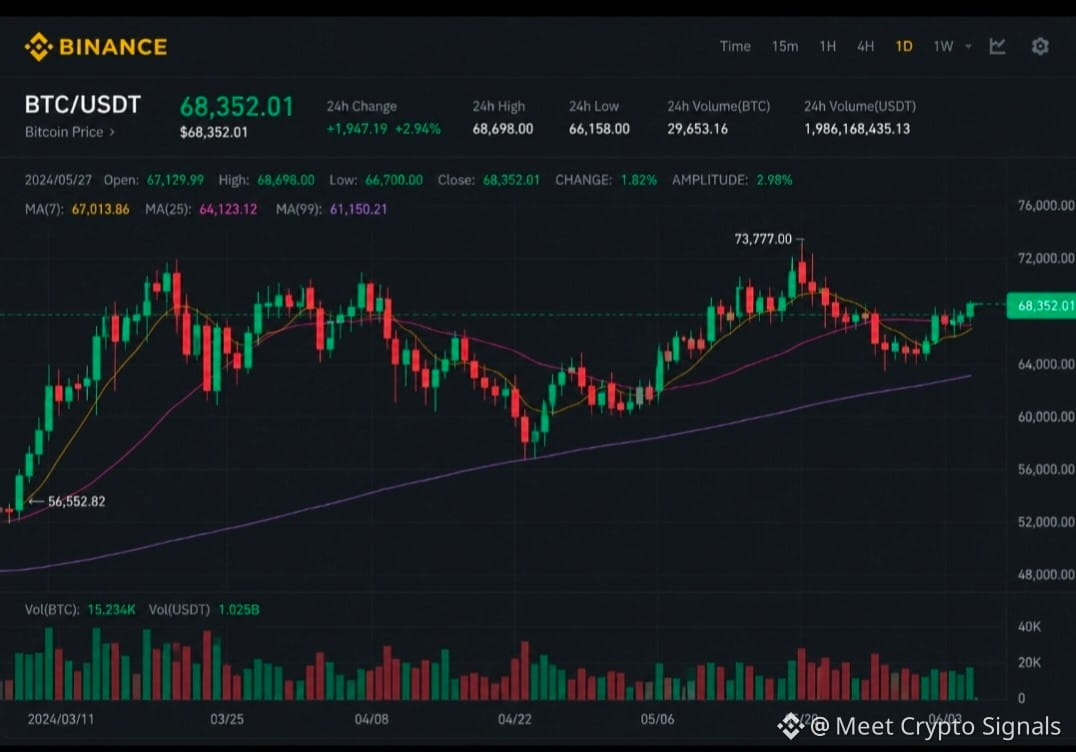Image resolution: width=1076 pixels, height=752 pixels.
Task: Click the Vol(BTC) value 15.234K
Action: point(111,609)
